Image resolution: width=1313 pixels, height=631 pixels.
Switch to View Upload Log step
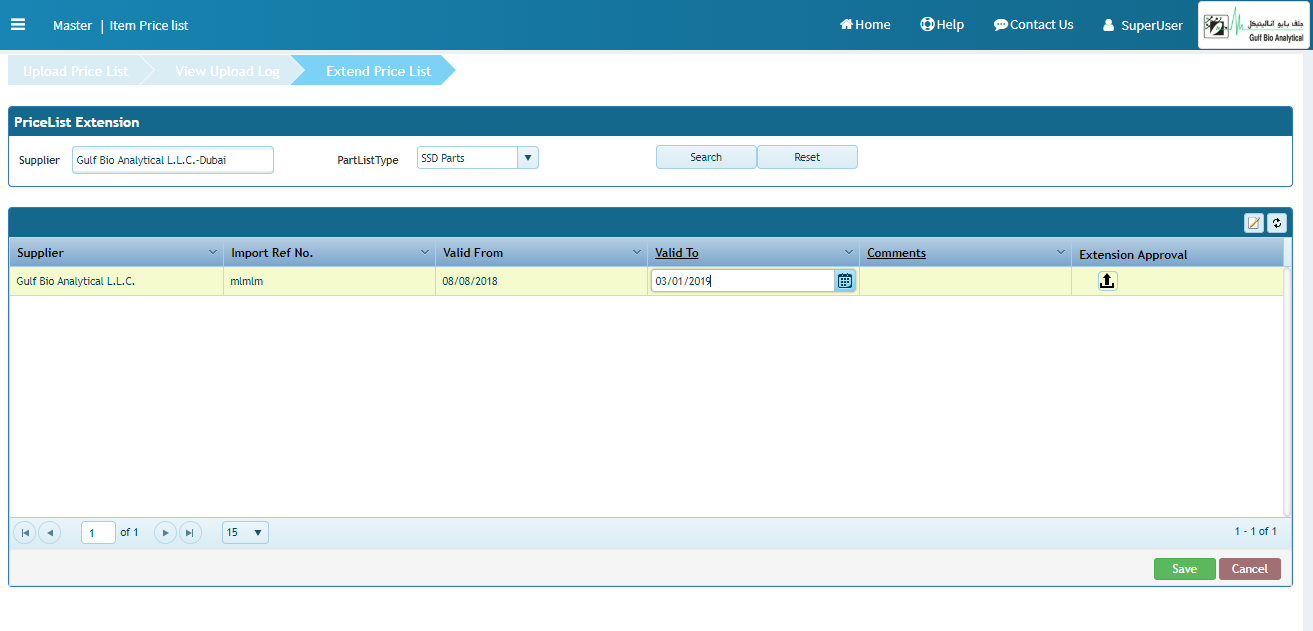point(227,71)
